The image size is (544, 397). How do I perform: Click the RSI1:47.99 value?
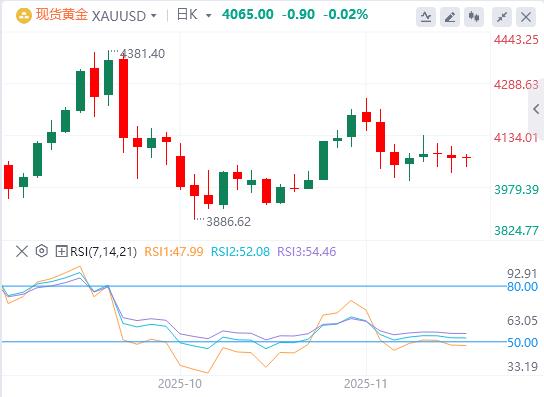(x=174, y=252)
